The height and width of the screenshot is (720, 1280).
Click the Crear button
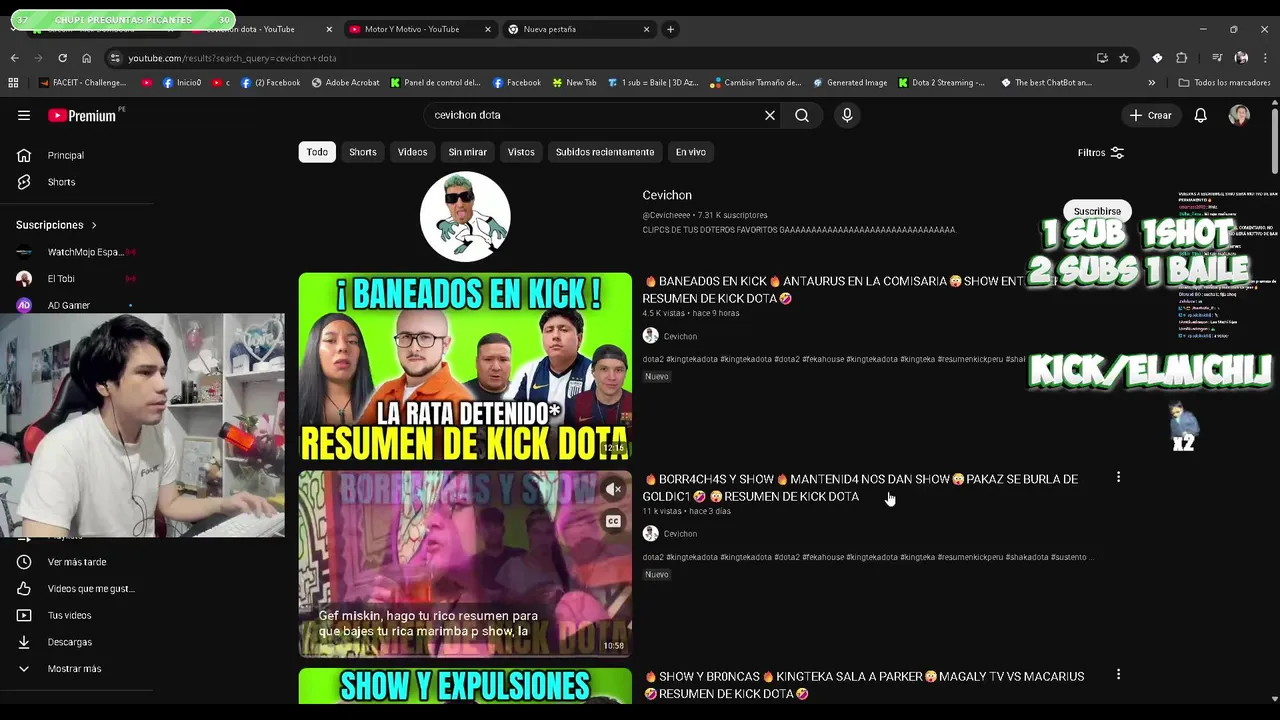(x=1150, y=115)
